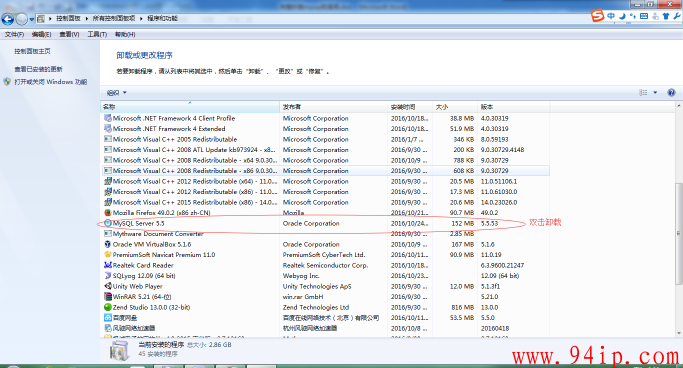Viewport: 683px width, 368px height.
Task: Select Visual C++ 2012 Redistributable (x86) row
Action: (x=326, y=192)
